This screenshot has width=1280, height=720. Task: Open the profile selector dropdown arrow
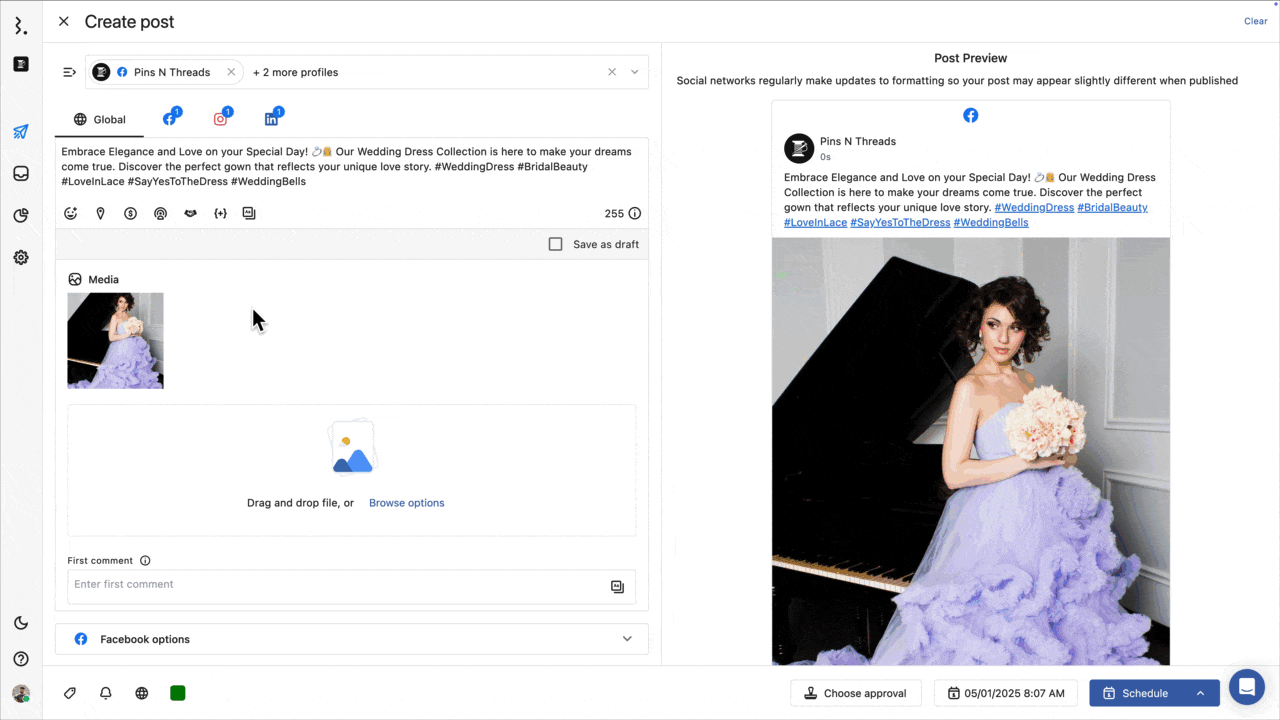click(x=634, y=72)
